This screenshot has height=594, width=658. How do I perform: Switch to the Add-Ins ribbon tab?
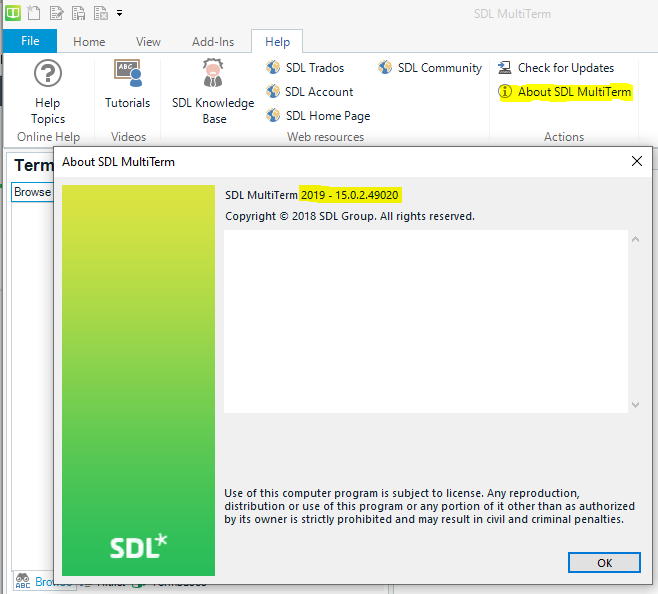point(213,42)
